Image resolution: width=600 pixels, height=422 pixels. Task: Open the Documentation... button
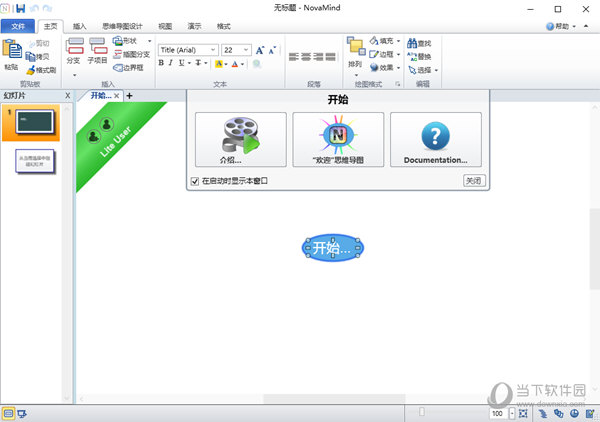(436, 140)
